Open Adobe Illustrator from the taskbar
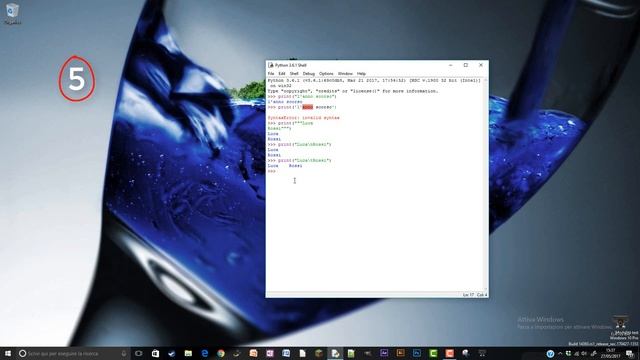The height and width of the screenshot is (360, 640). 400,353
